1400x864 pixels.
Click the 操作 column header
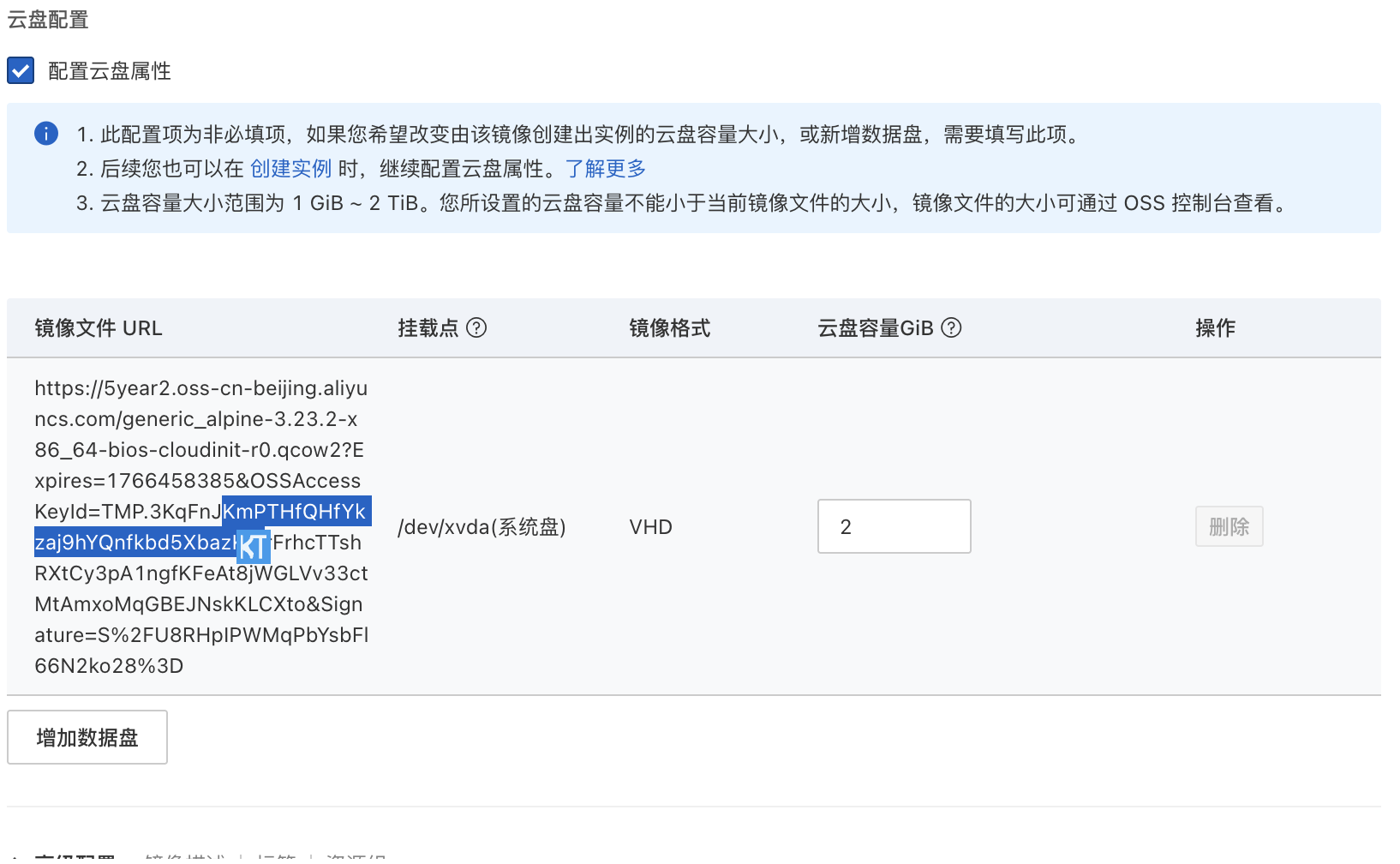(1214, 328)
